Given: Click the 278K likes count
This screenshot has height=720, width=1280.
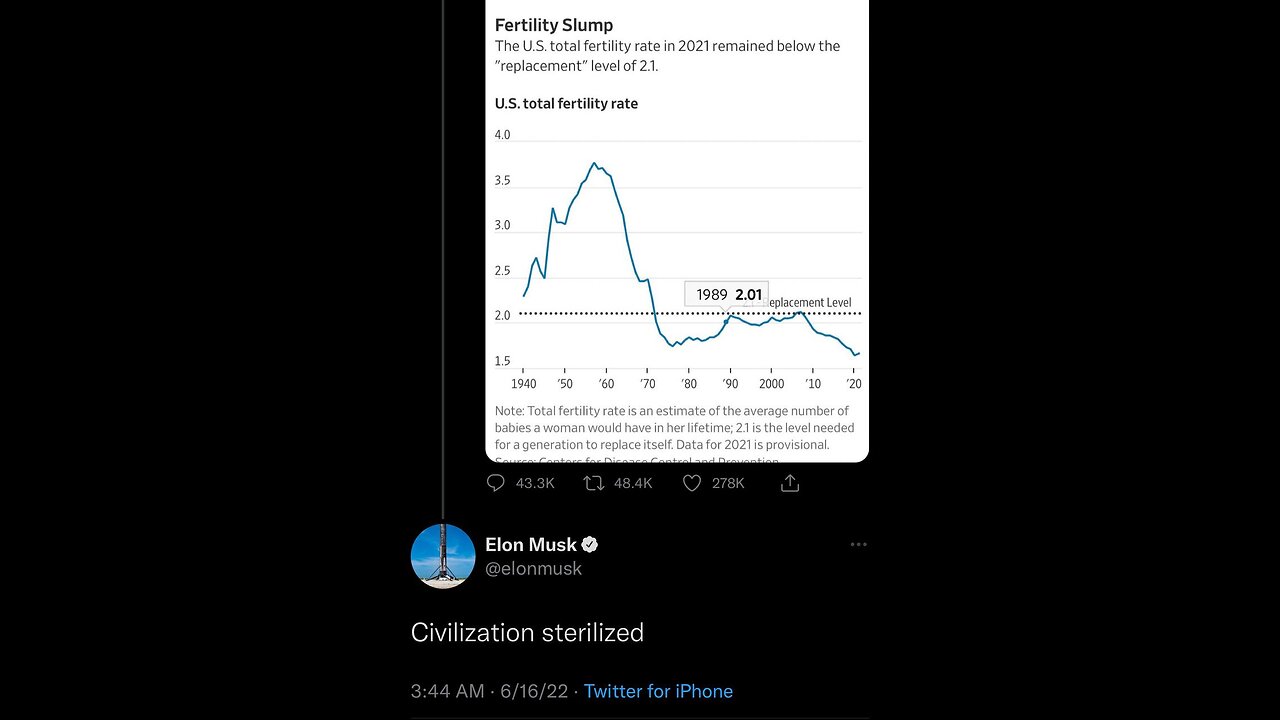Looking at the screenshot, I should (x=728, y=483).
